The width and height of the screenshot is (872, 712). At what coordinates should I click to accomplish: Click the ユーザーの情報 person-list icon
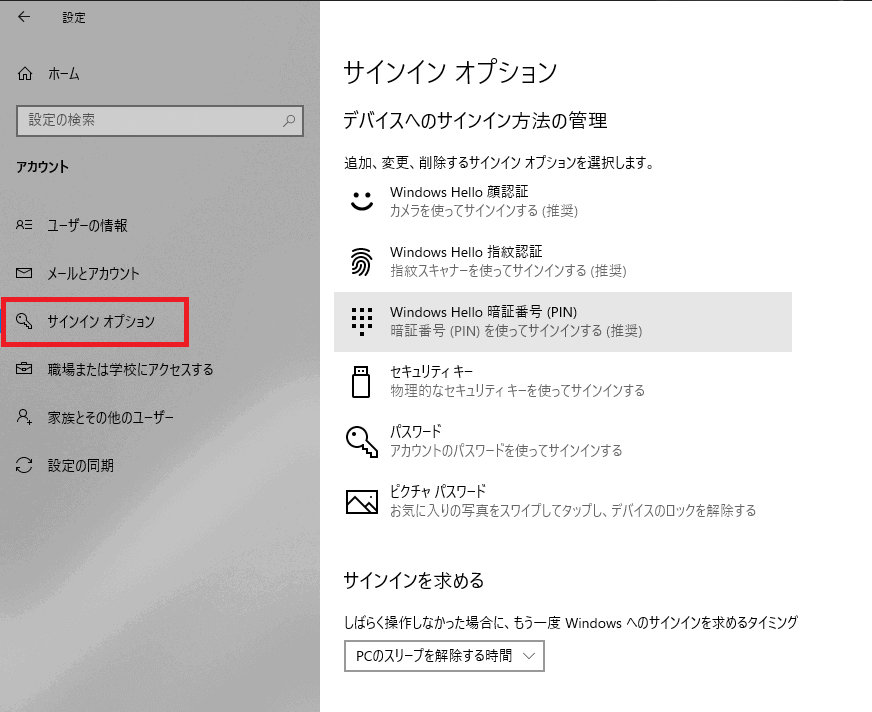(24, 225)
